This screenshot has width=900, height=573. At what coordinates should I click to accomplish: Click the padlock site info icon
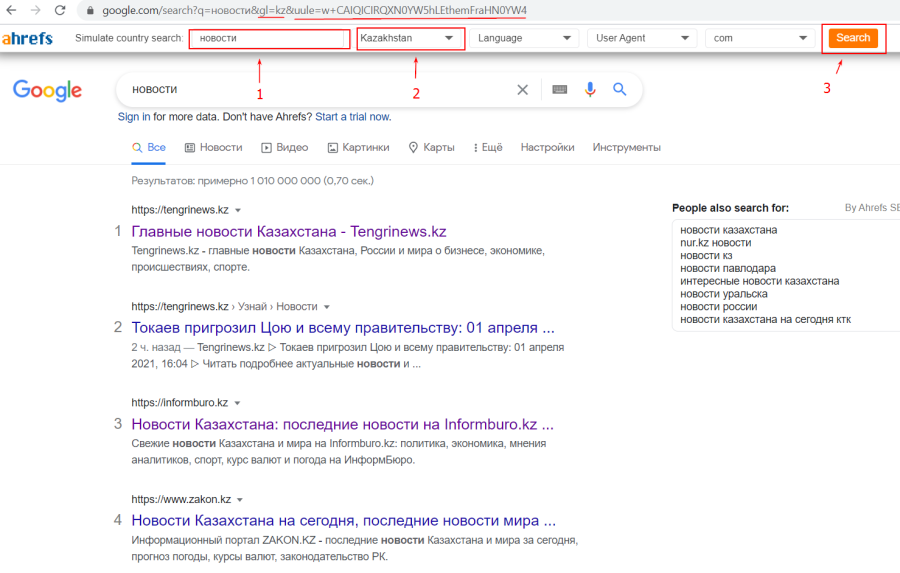coord(90,10)
